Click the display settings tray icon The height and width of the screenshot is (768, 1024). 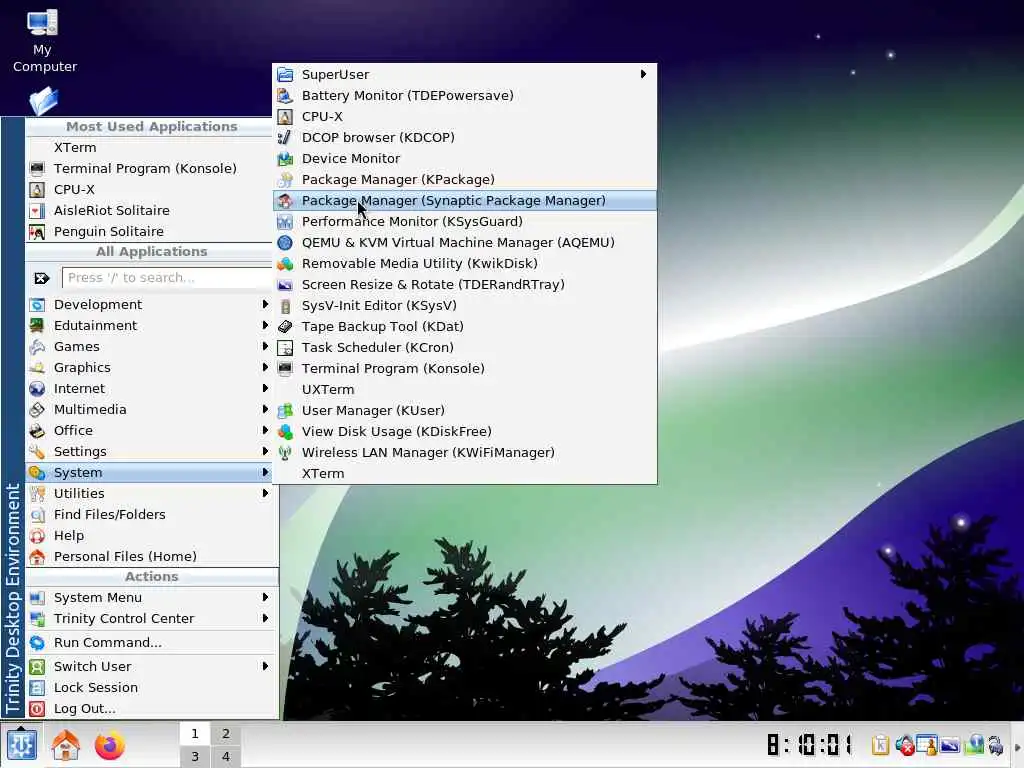[950, 745]
